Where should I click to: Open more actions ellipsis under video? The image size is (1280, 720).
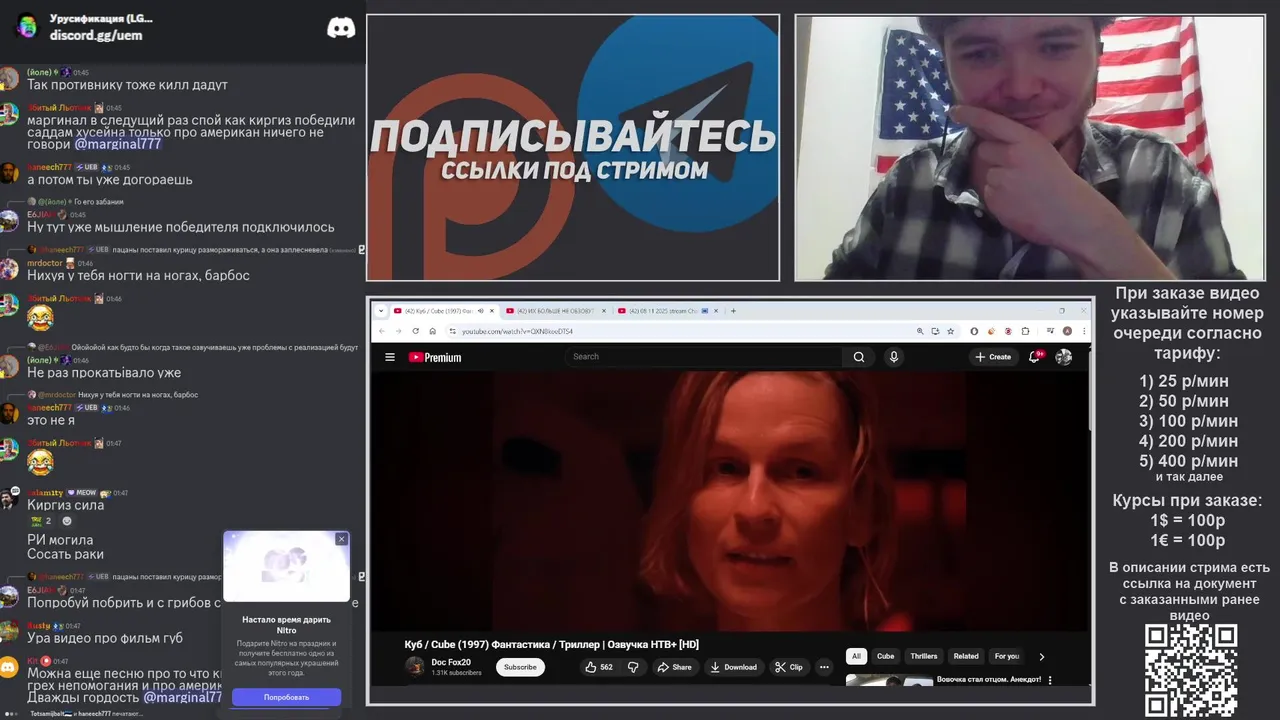(824, 667)
